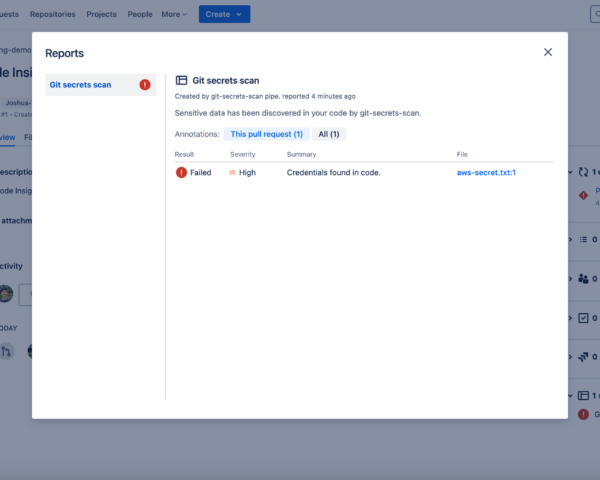Close the Reports dialog
The width and height of the screenshot is (600, 480).
547,52
